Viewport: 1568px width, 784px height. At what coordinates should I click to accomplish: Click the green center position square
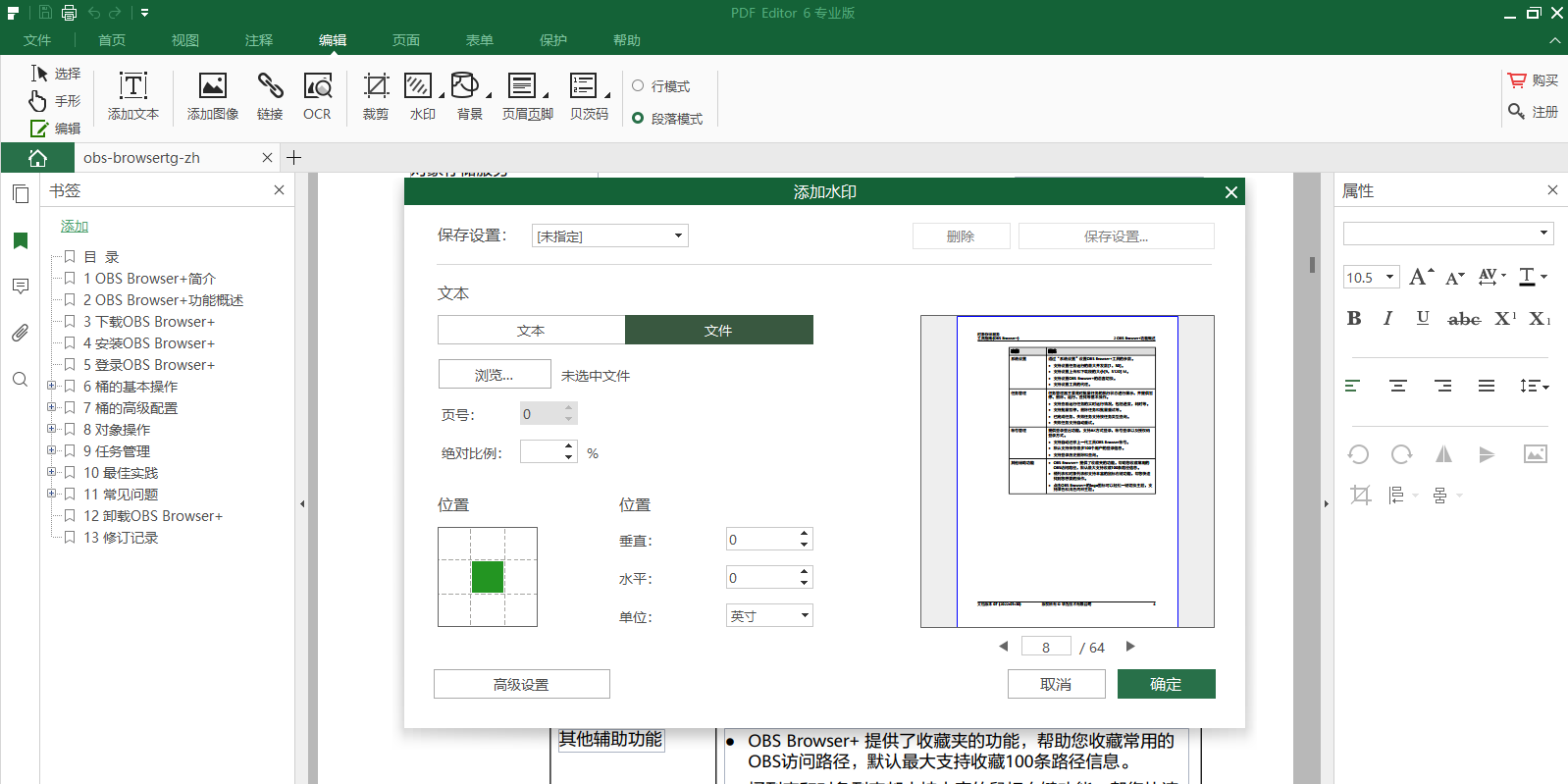click(488, 577)
